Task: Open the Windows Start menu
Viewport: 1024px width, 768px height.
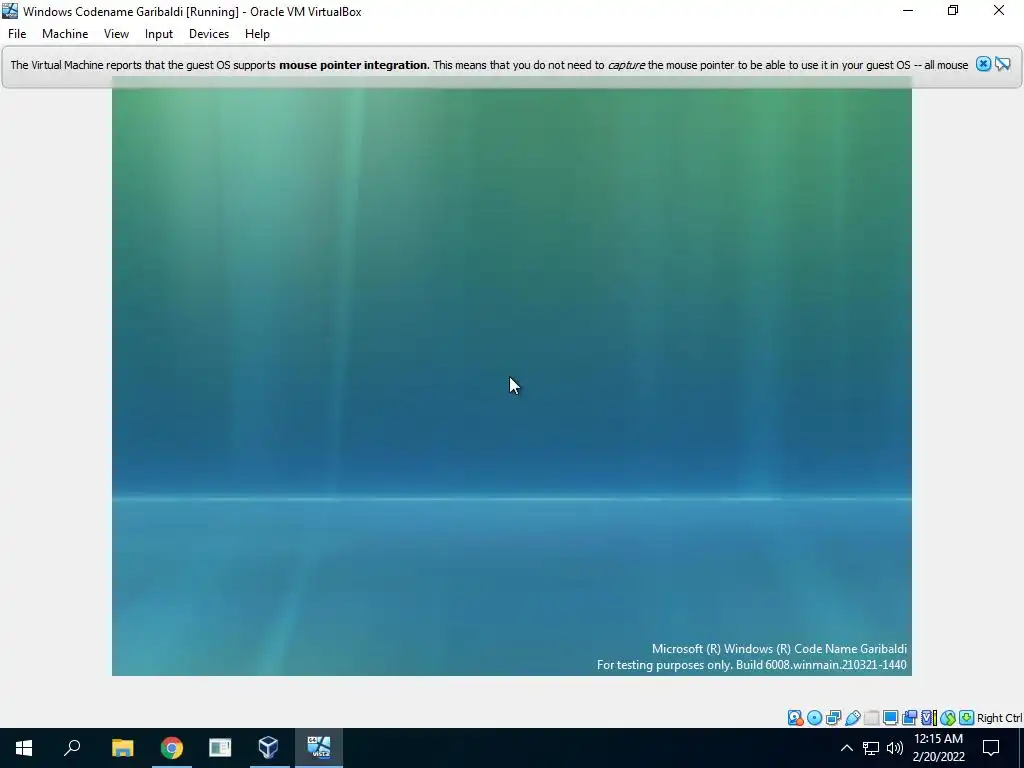Action: pyautogui.click(x=24, y=748)
